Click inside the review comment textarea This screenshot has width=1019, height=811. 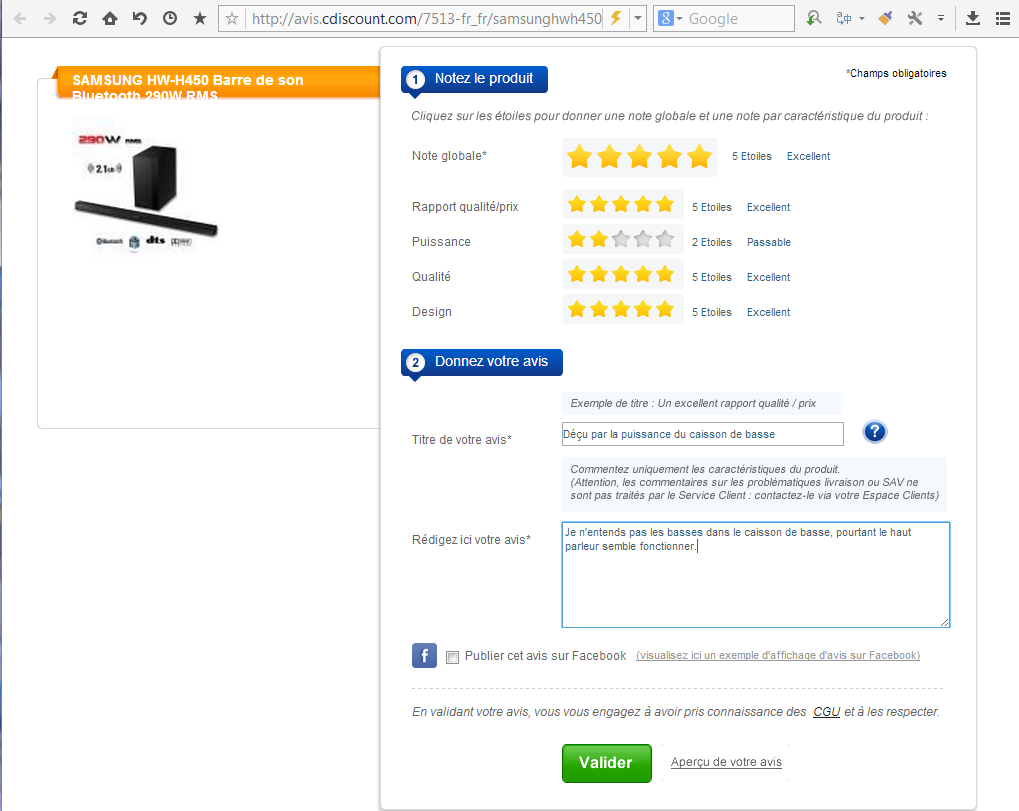[x=756, y=574]
